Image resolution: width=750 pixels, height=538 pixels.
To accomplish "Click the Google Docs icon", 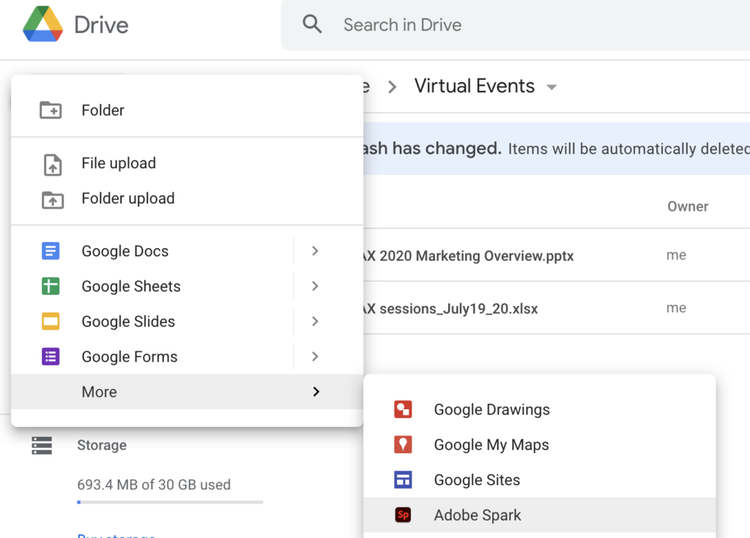I will (x=51, y=251).
